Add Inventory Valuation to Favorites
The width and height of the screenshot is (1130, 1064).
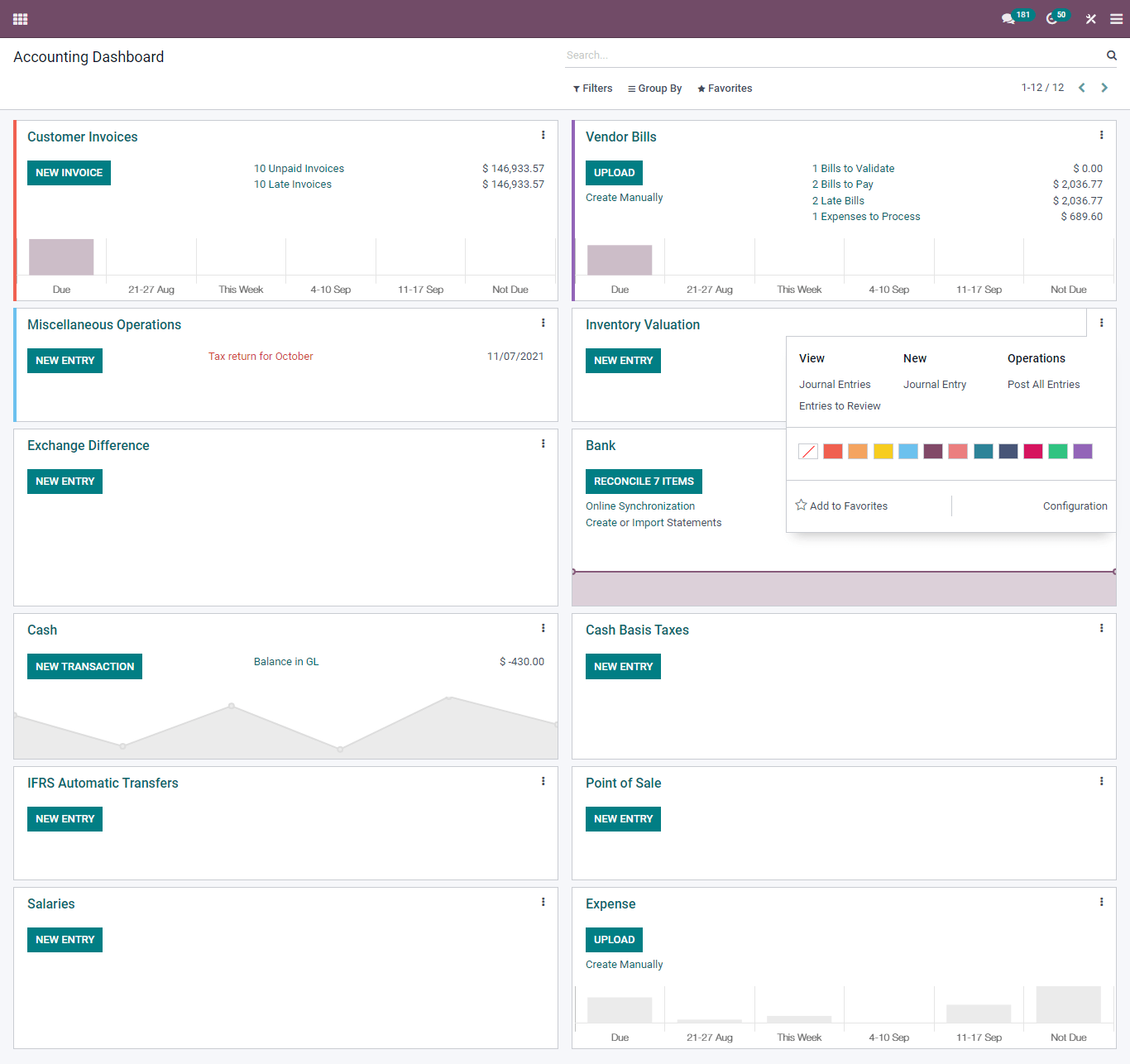841,506
